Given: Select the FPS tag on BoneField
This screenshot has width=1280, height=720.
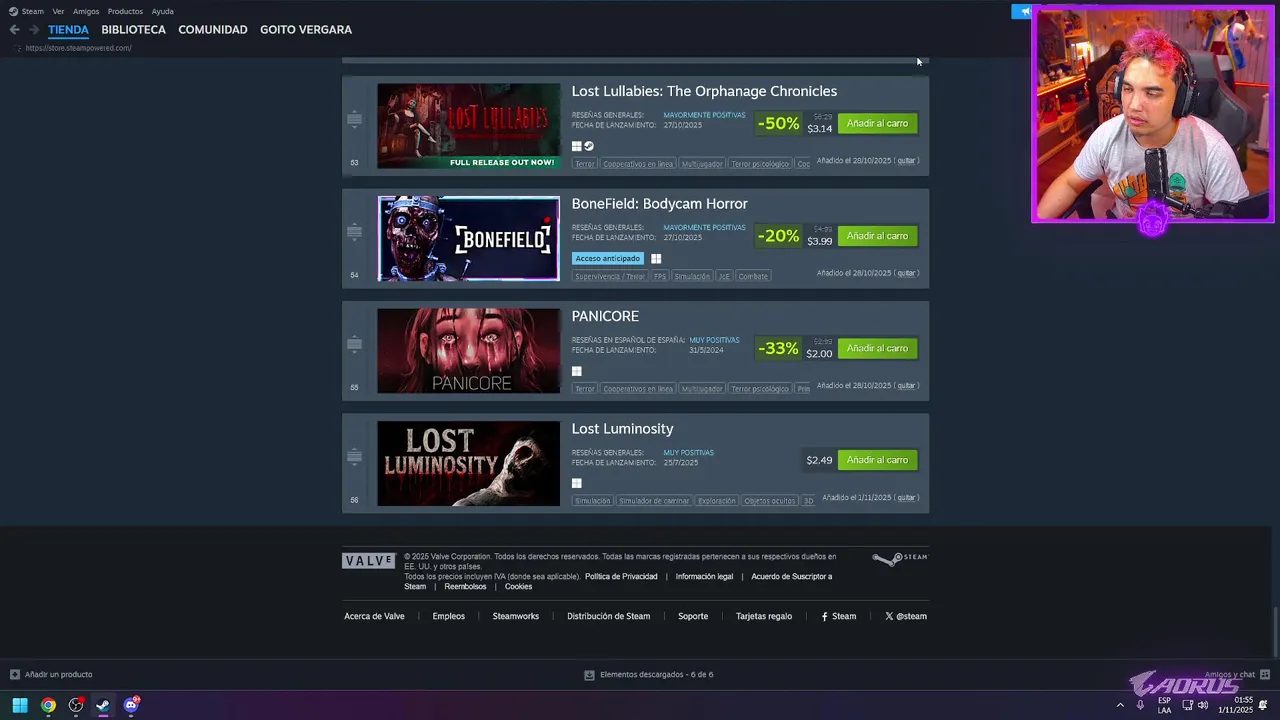Looking at the screenshot, I should click(660, 276).
